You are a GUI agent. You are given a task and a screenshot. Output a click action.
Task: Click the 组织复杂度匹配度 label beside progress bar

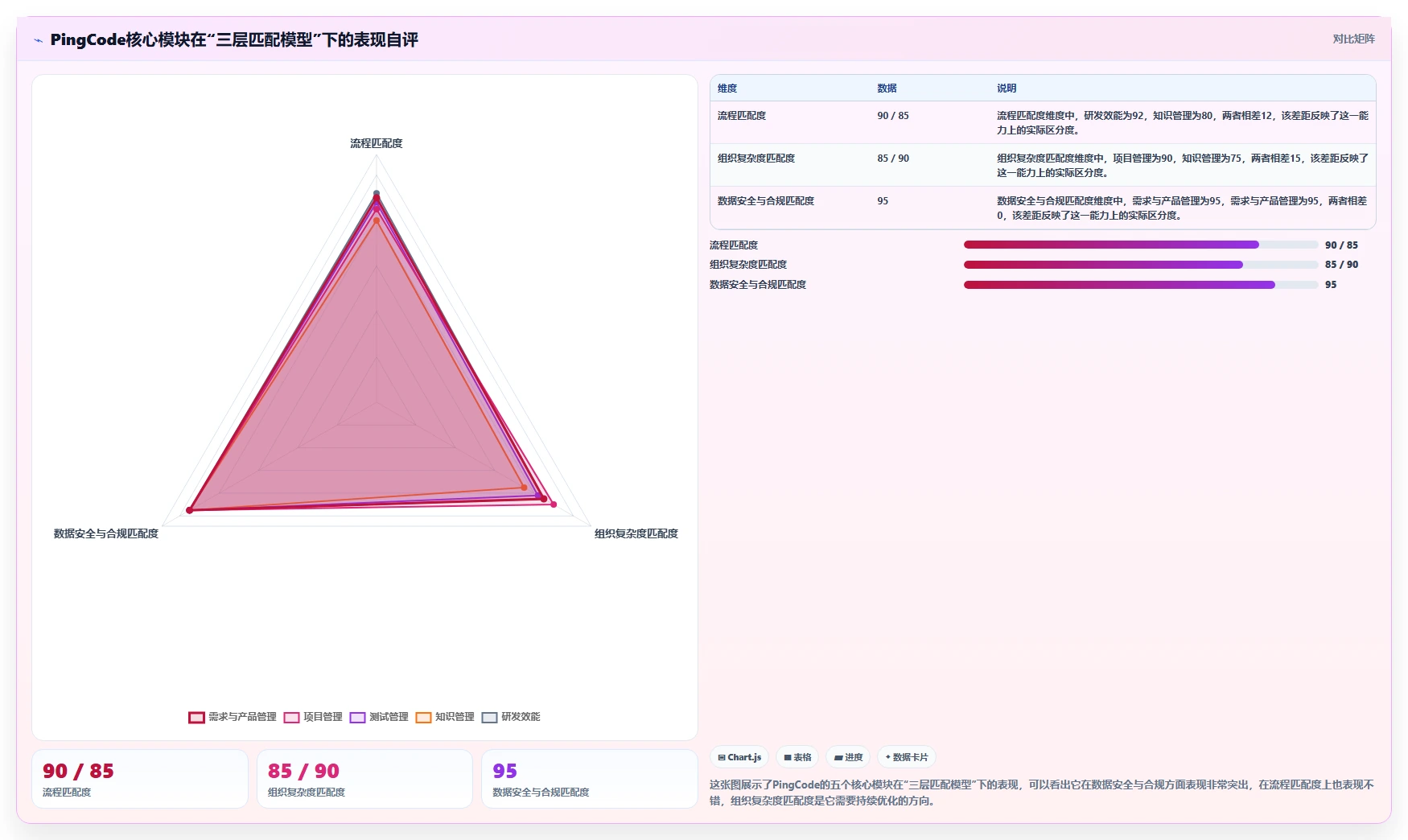pyautogui.click(x=748, y=265)
